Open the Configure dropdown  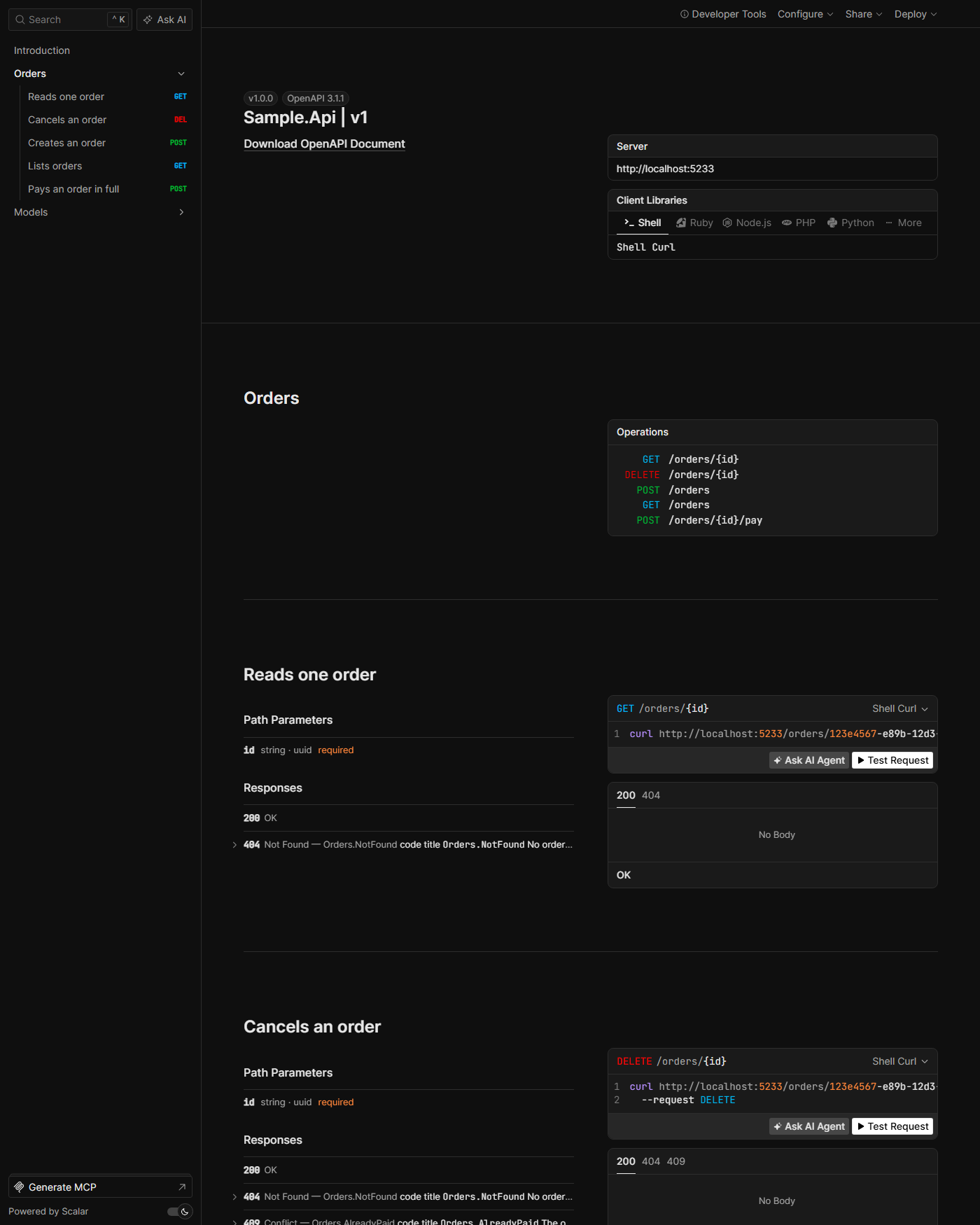coord(805,14)
